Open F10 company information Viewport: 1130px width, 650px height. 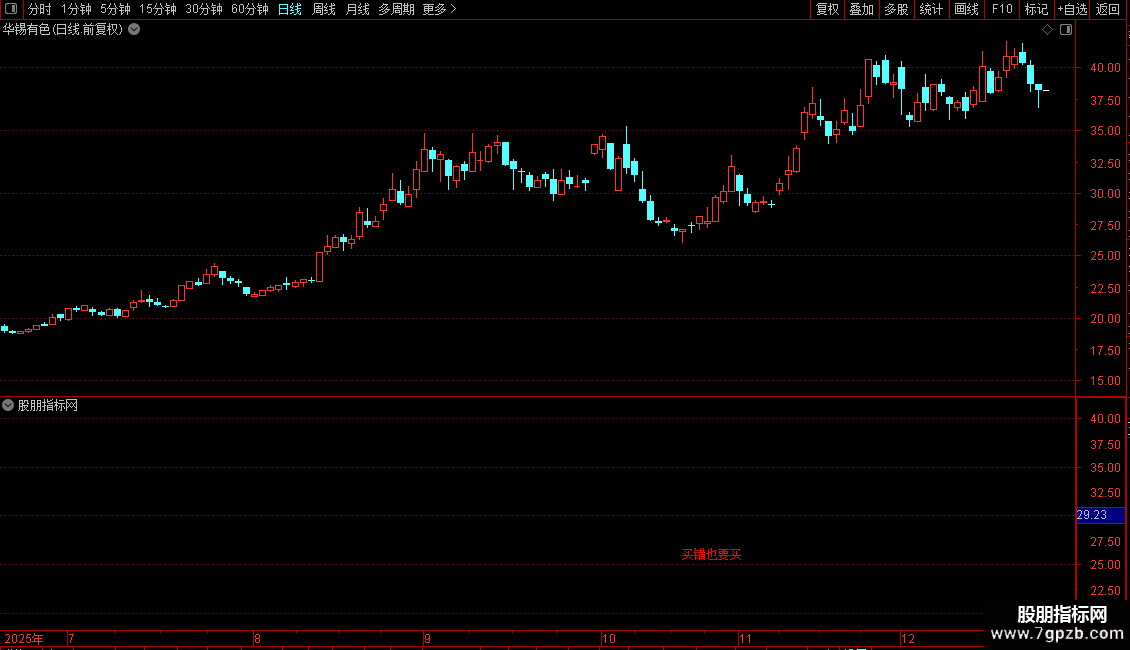tap(1002, 9)
